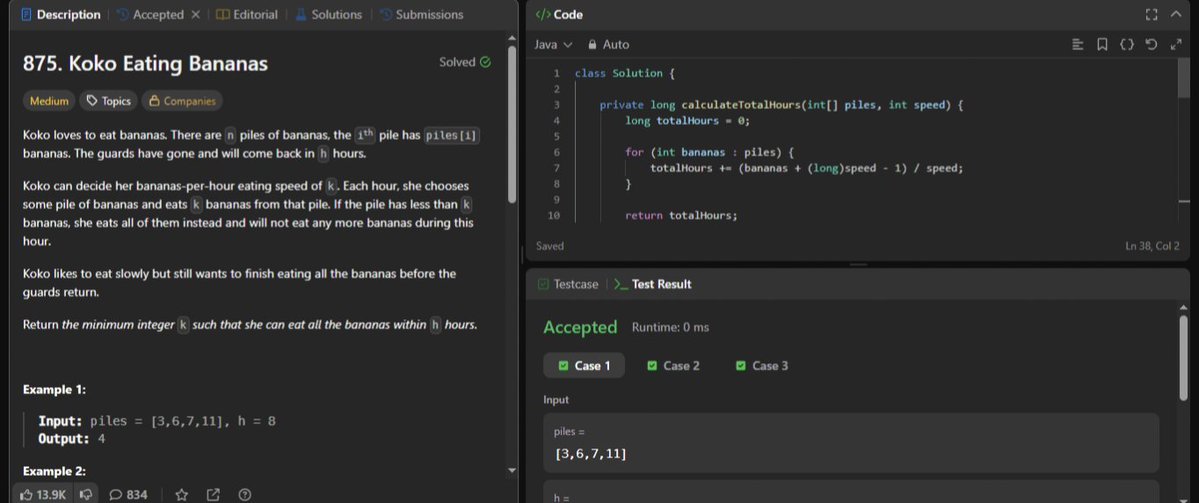Viewport: 1199px width, 503px height.
Task: Star the problem as favorite
Action: point(181,495)
